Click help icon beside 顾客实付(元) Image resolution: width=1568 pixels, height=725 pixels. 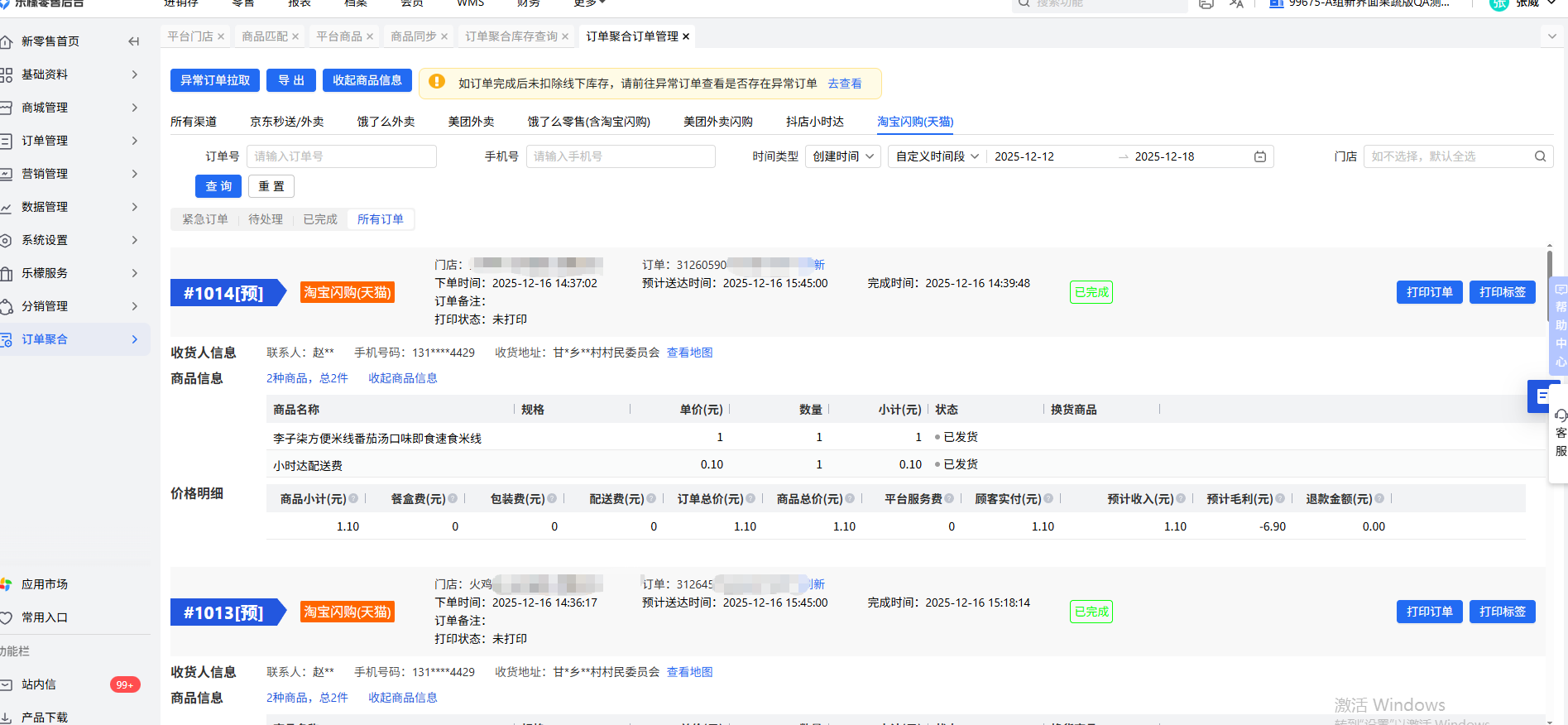tap(1048, 499)
